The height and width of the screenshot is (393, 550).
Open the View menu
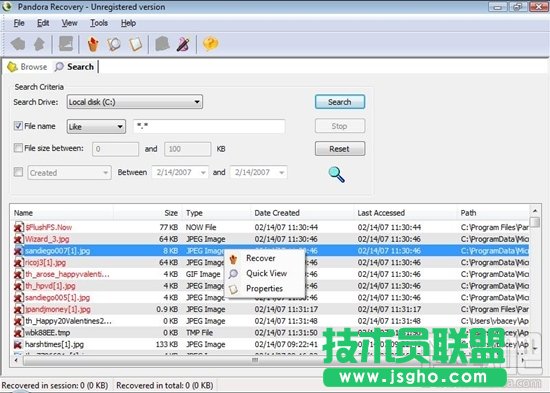point(69,23)
